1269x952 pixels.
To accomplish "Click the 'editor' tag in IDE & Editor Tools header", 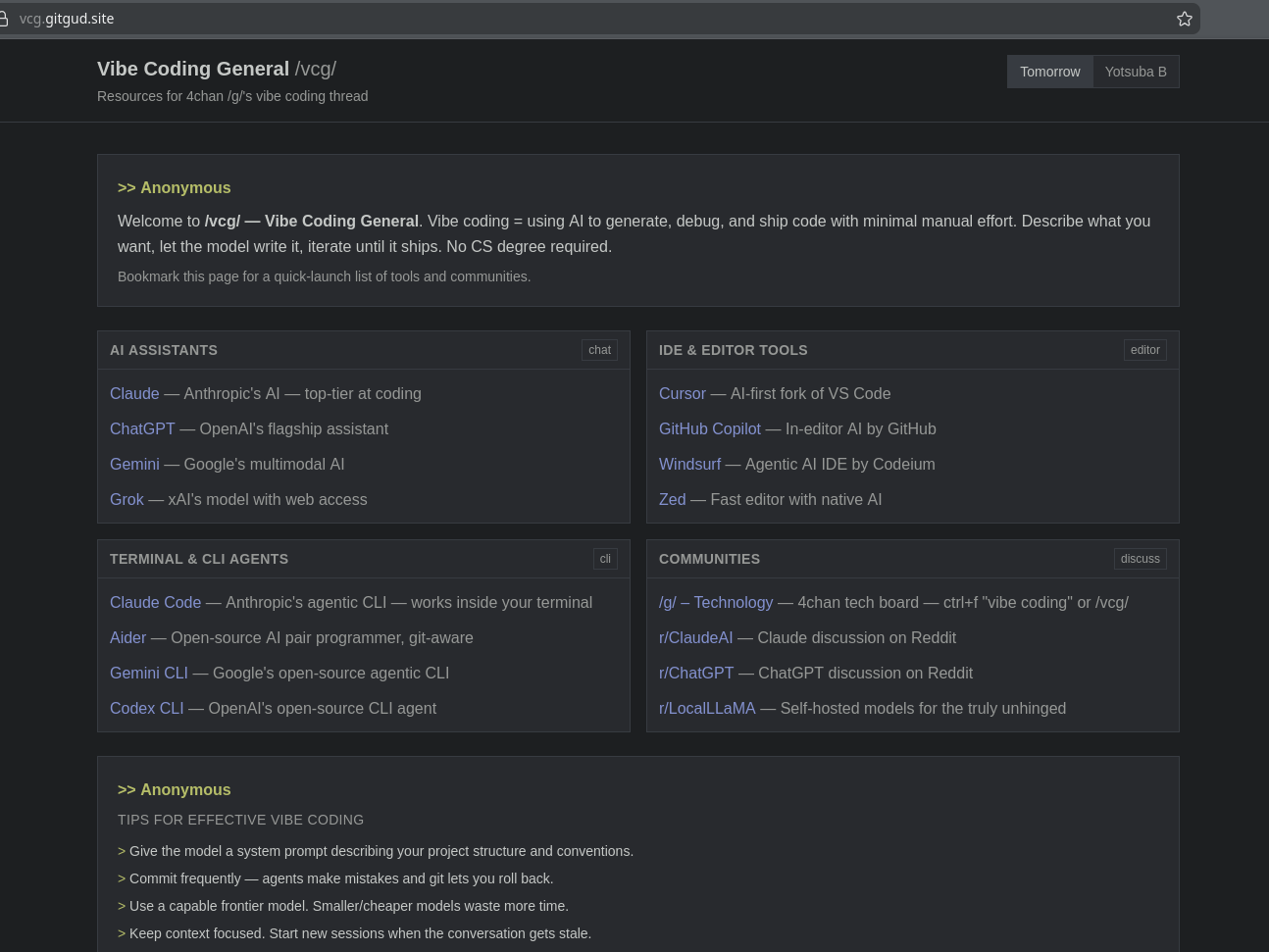I will [1144, 350].
